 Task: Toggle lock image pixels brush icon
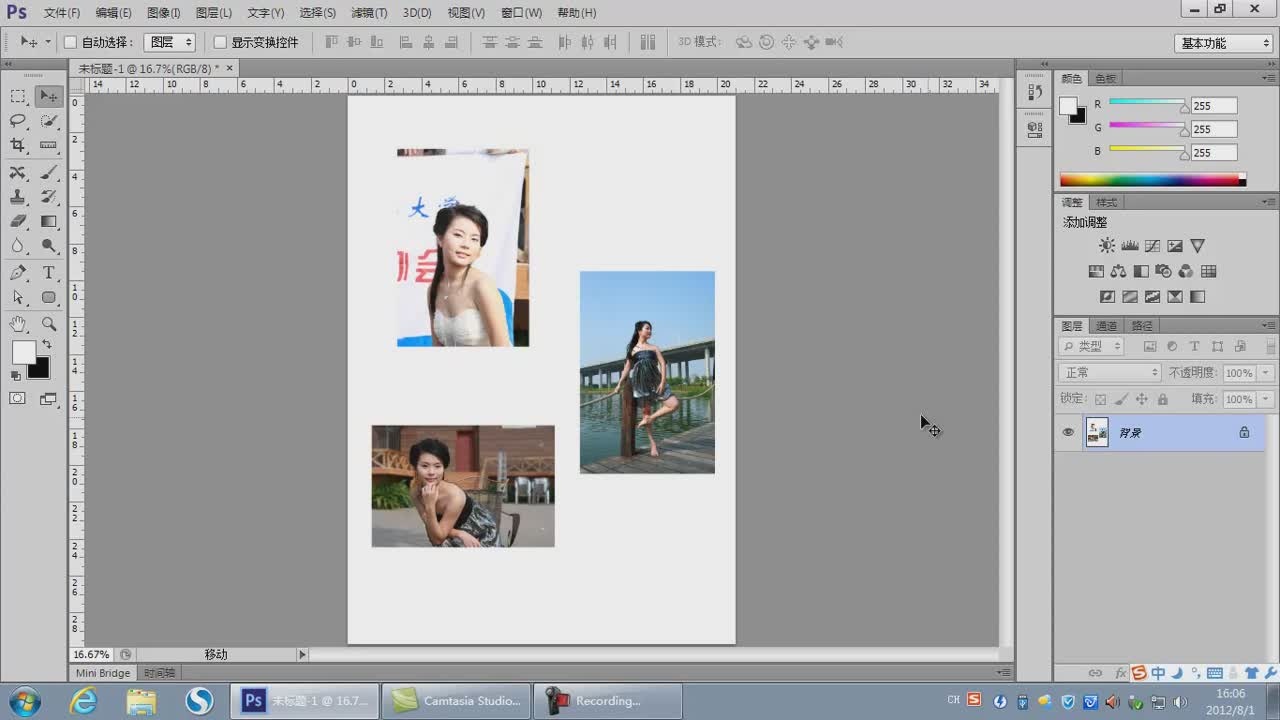pyautogui.click(x=1121, y=399)
